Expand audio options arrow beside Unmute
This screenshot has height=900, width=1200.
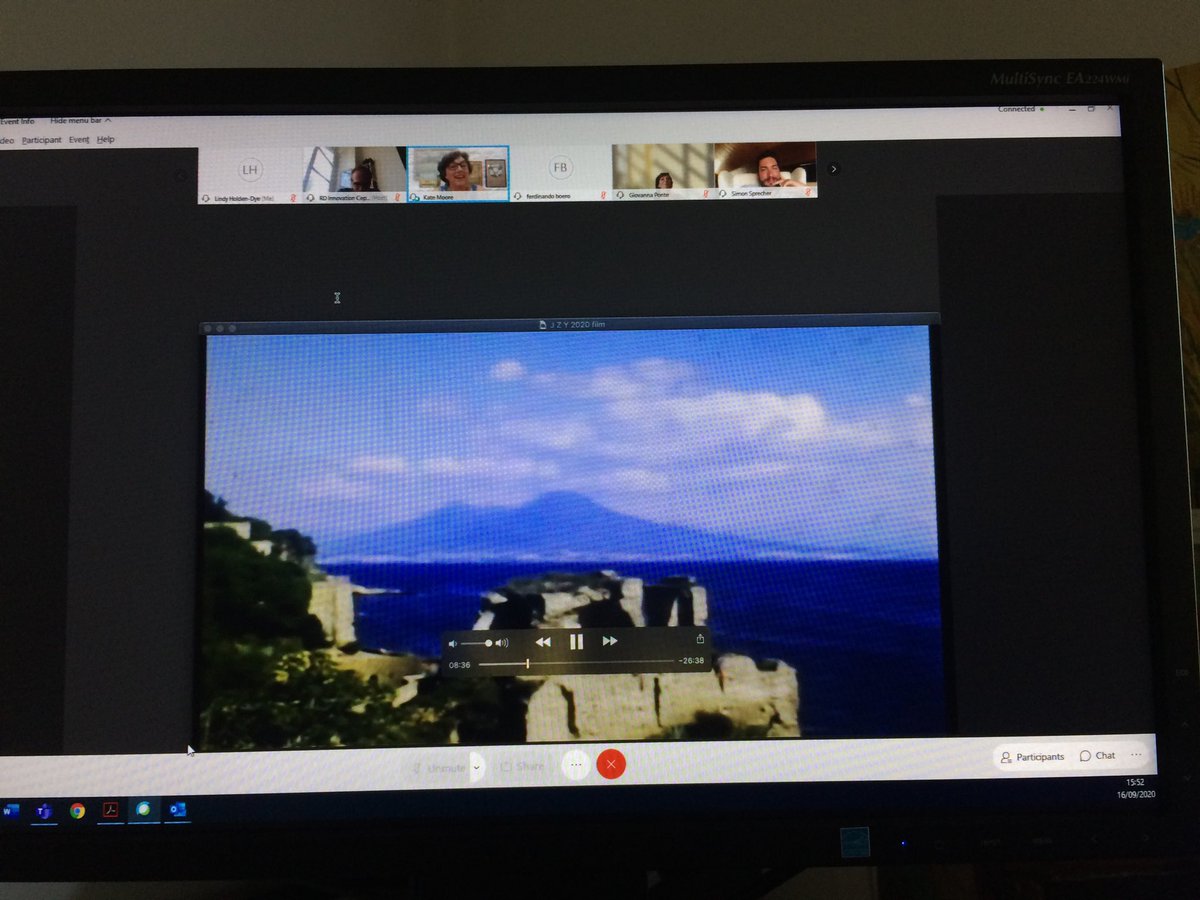coord(477,768)
